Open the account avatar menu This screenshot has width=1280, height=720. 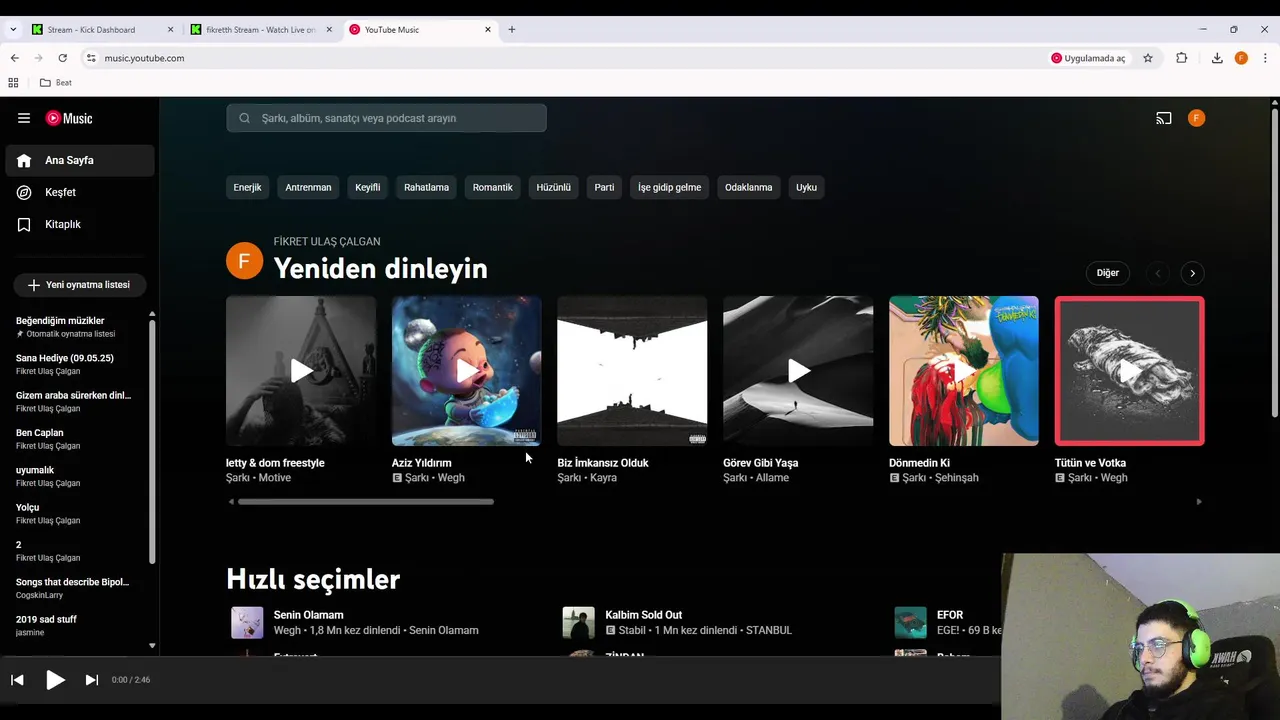click(1196, 118)
